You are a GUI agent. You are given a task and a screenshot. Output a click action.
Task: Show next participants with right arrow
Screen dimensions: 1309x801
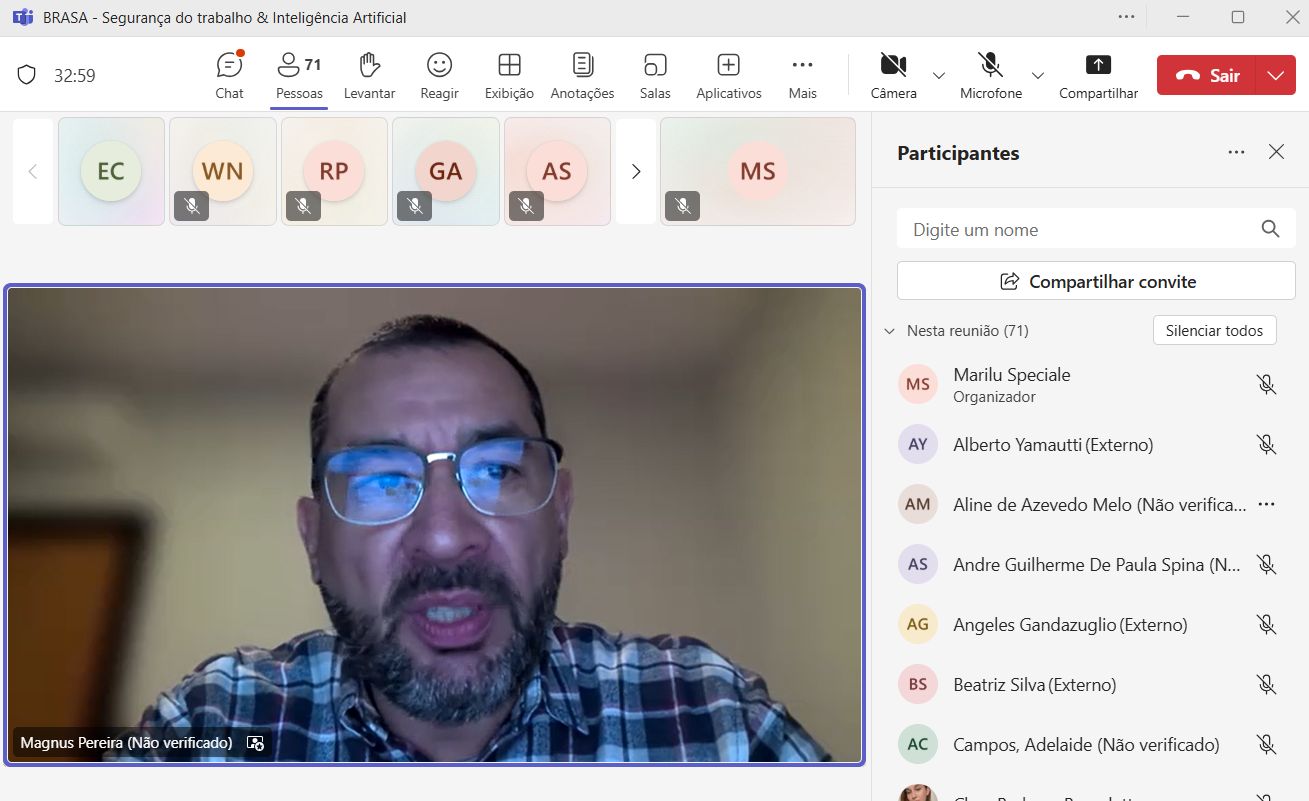(636, 172)
